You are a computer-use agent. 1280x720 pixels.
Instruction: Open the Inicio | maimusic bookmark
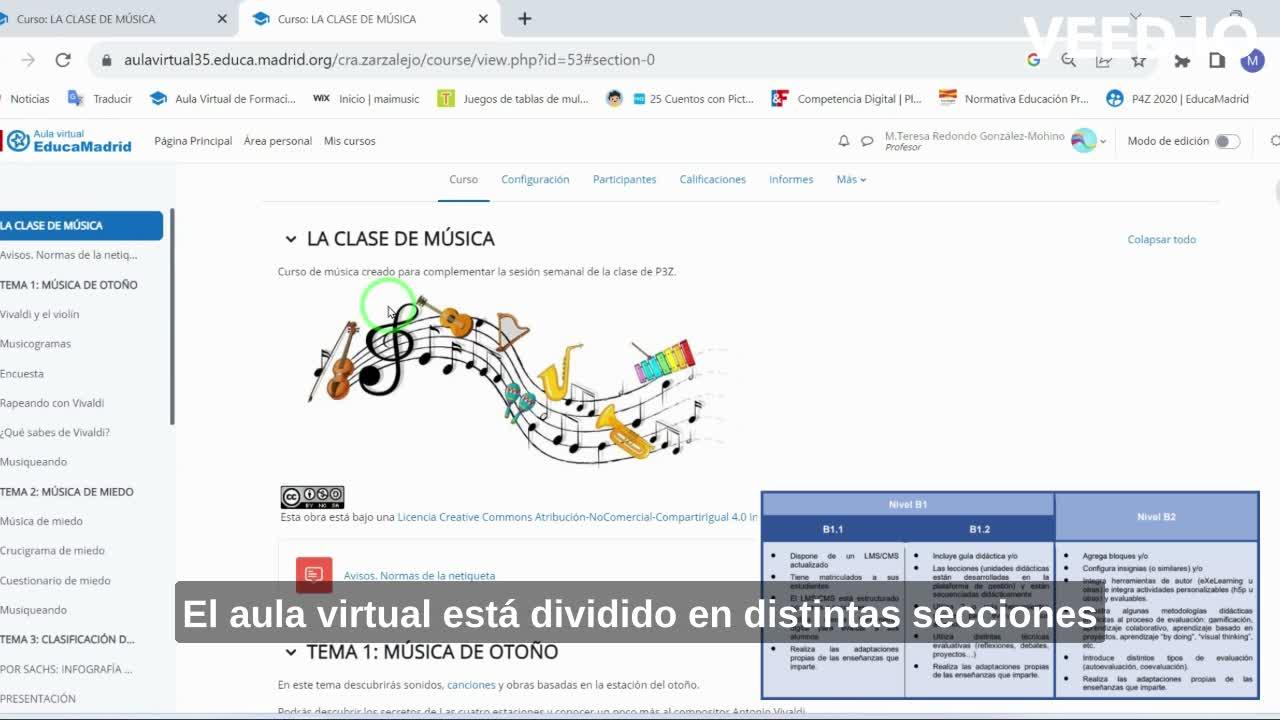[x=366, y=99]
